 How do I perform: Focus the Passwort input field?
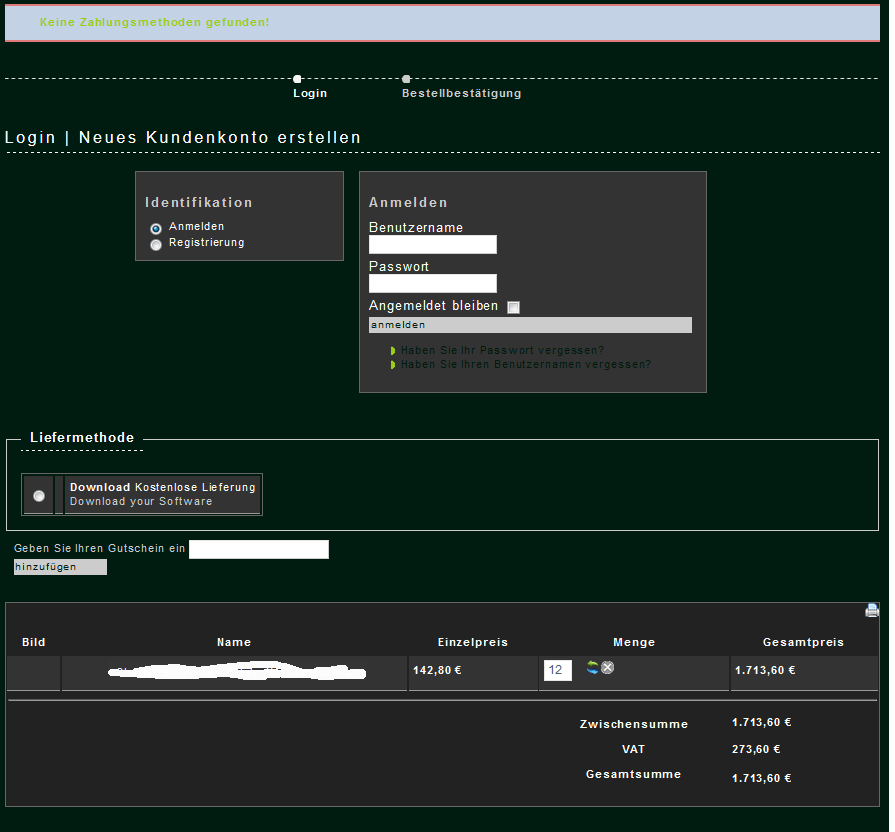pos(432,284)
